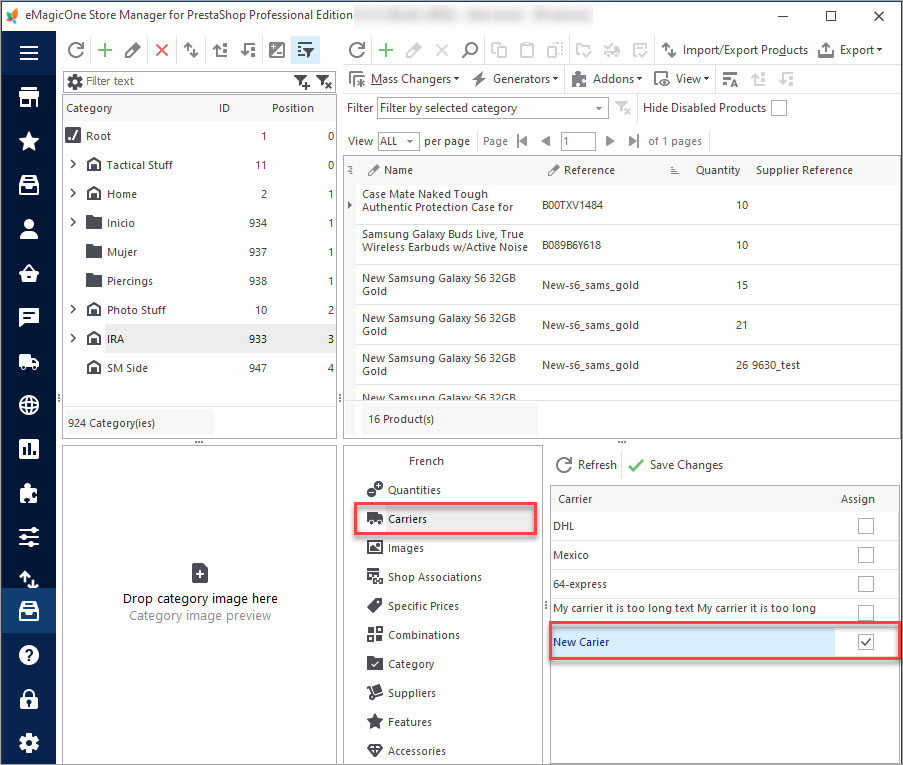Open sliders preferences icon in sidebar
This screenshot has height=765, width=903.
[29, 537]
